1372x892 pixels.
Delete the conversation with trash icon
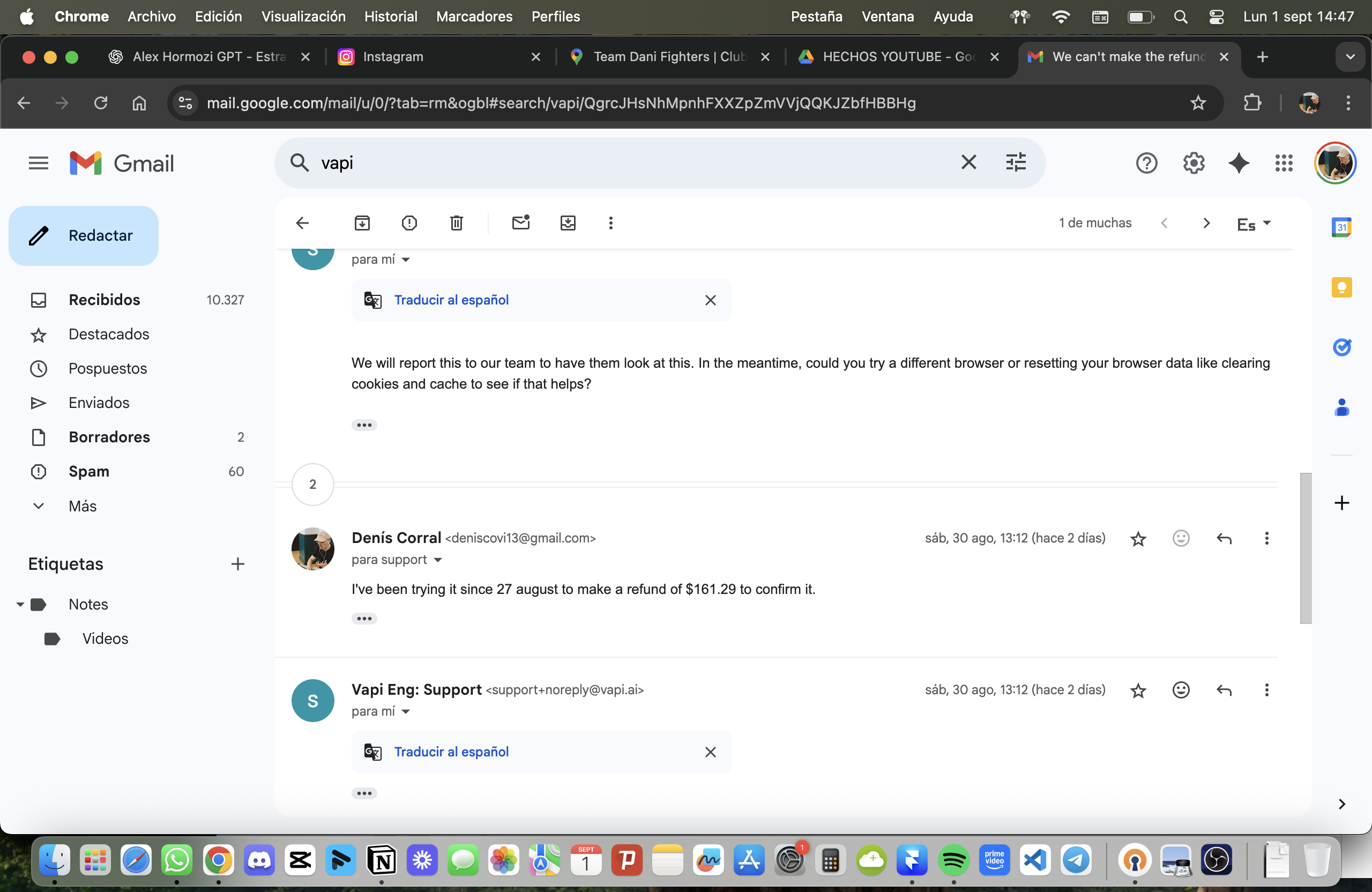coord(456,222)
